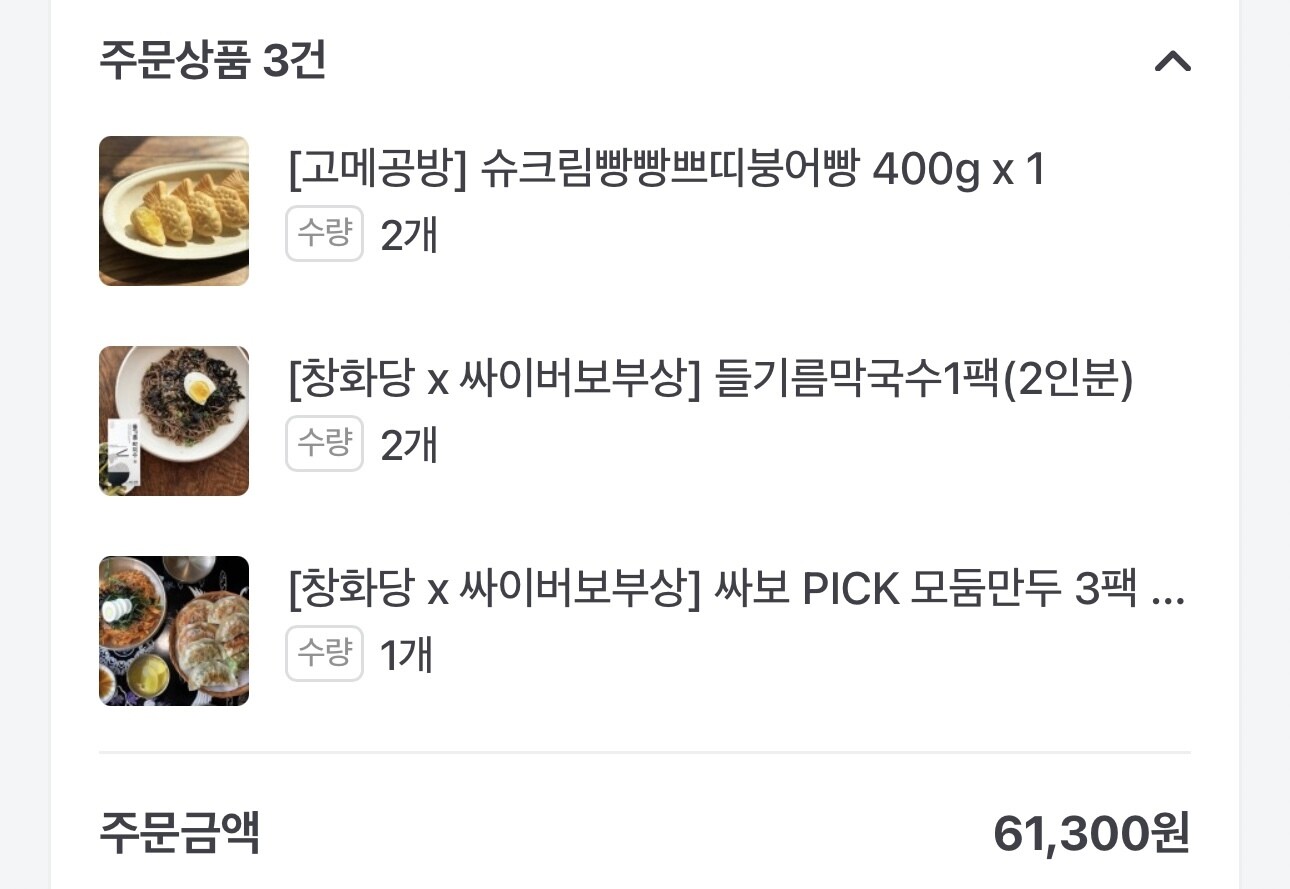Select the 2개 quantity of 붕어빵
Image resolution: width=1290 pixels, height=889 pixels.
point(409,236)
